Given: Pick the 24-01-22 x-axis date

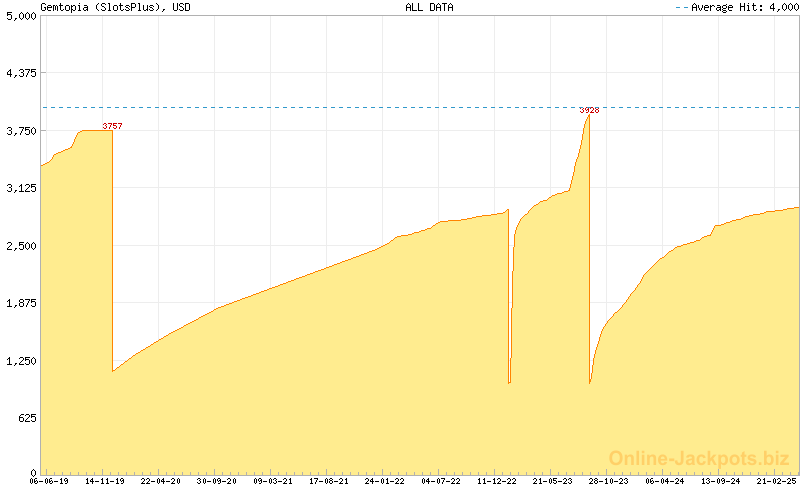Looking at the screenshot, I should [385, 481].
